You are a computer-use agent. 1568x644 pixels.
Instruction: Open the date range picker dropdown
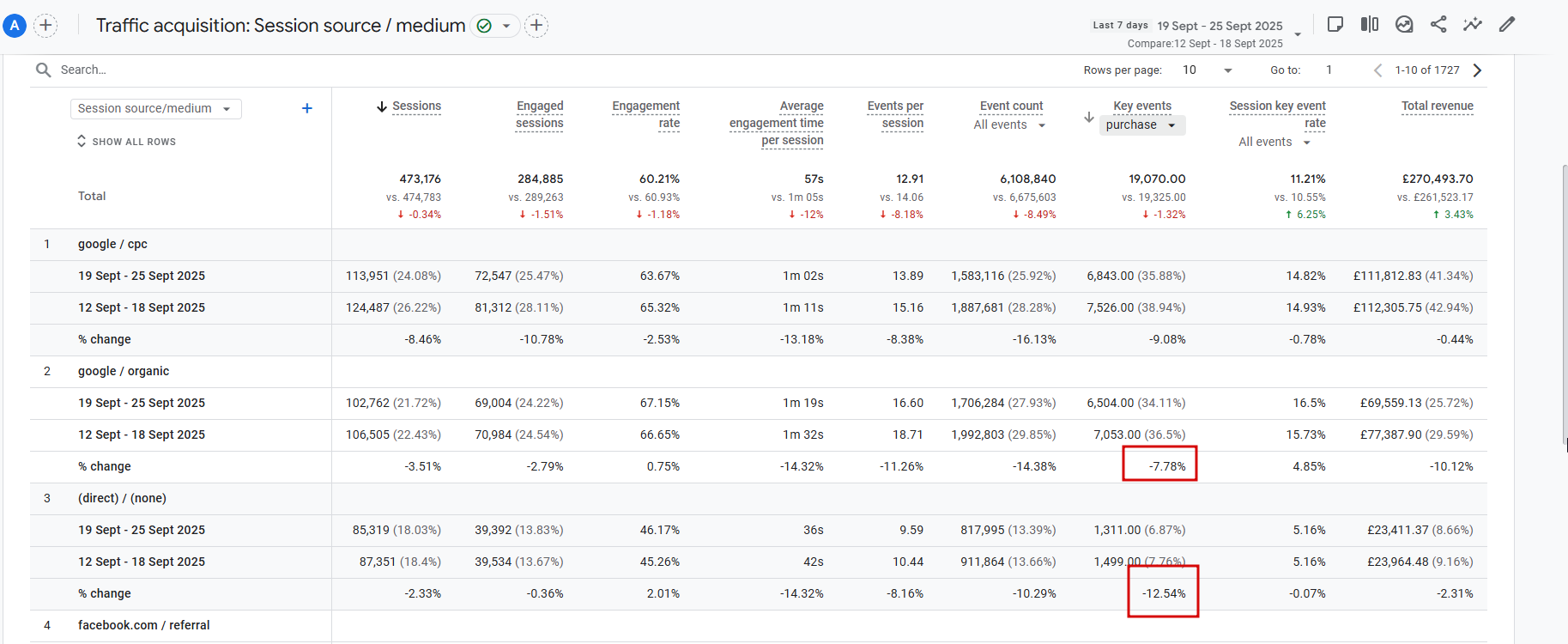(1298, 34)
